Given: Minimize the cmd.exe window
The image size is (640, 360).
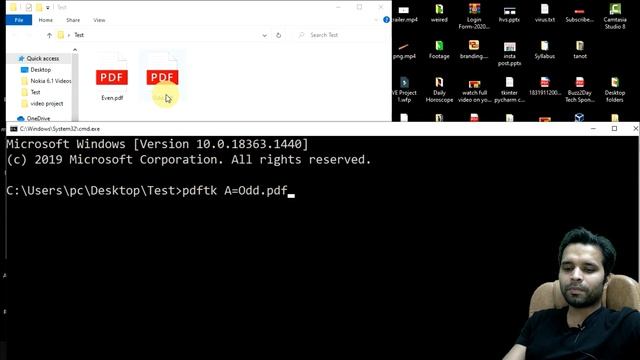Looking at the screenshot, I should tap(593, 129).
